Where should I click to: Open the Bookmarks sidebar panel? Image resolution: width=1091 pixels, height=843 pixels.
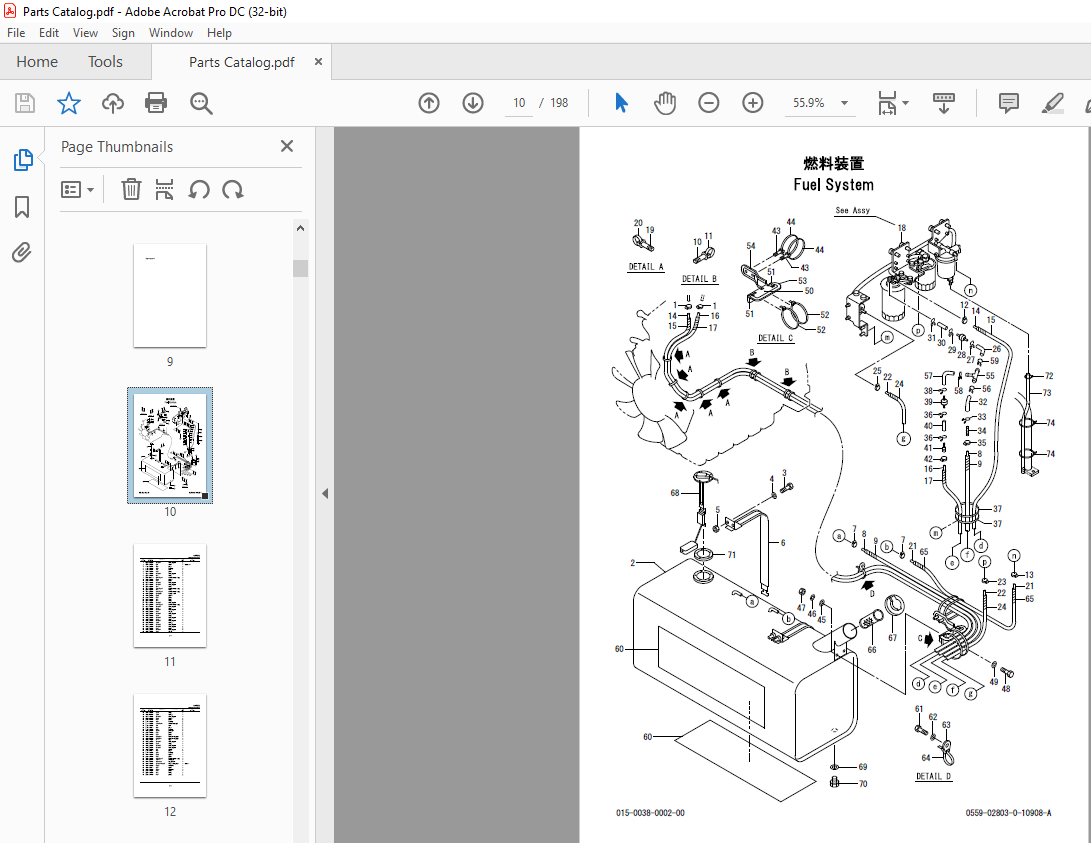22,207
